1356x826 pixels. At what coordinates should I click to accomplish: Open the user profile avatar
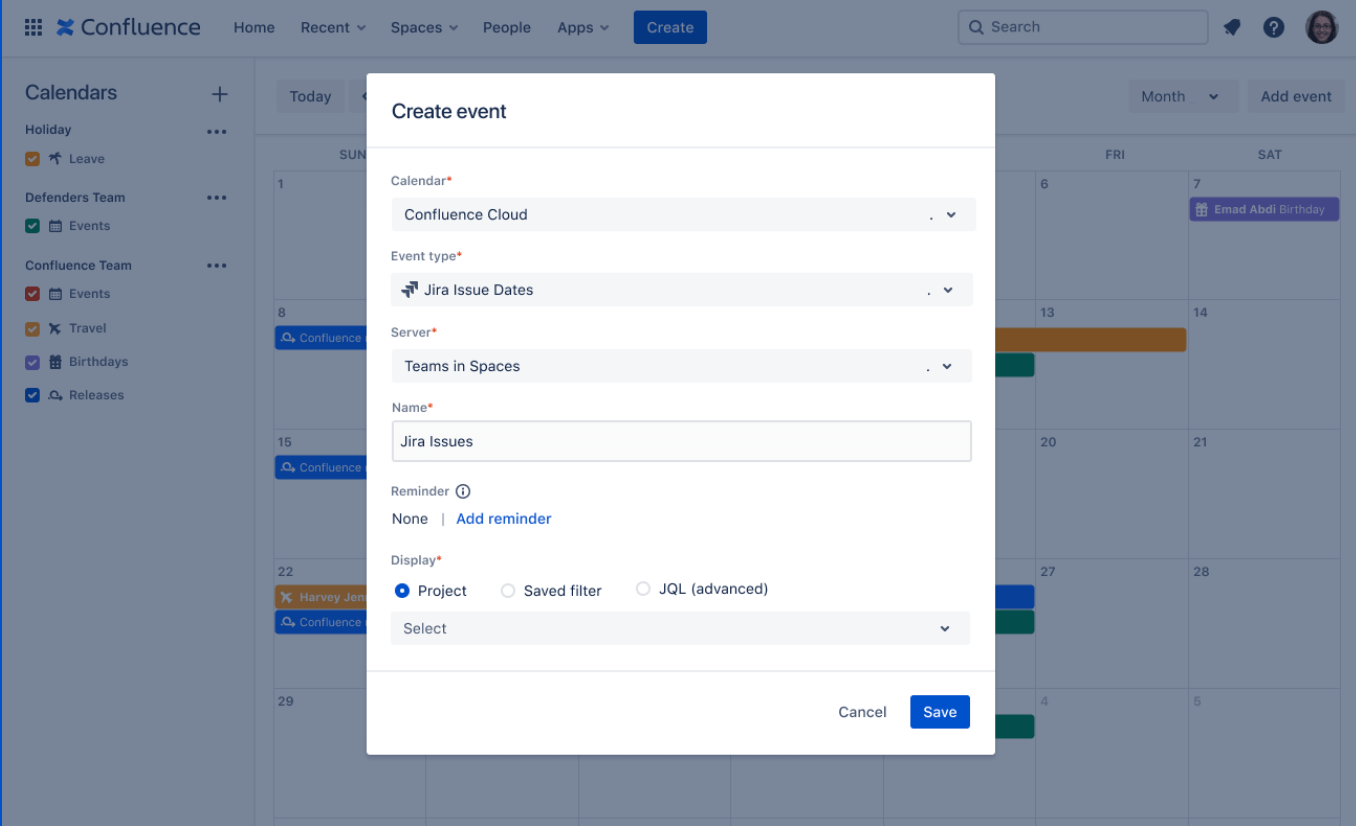tap(1321, 28)
